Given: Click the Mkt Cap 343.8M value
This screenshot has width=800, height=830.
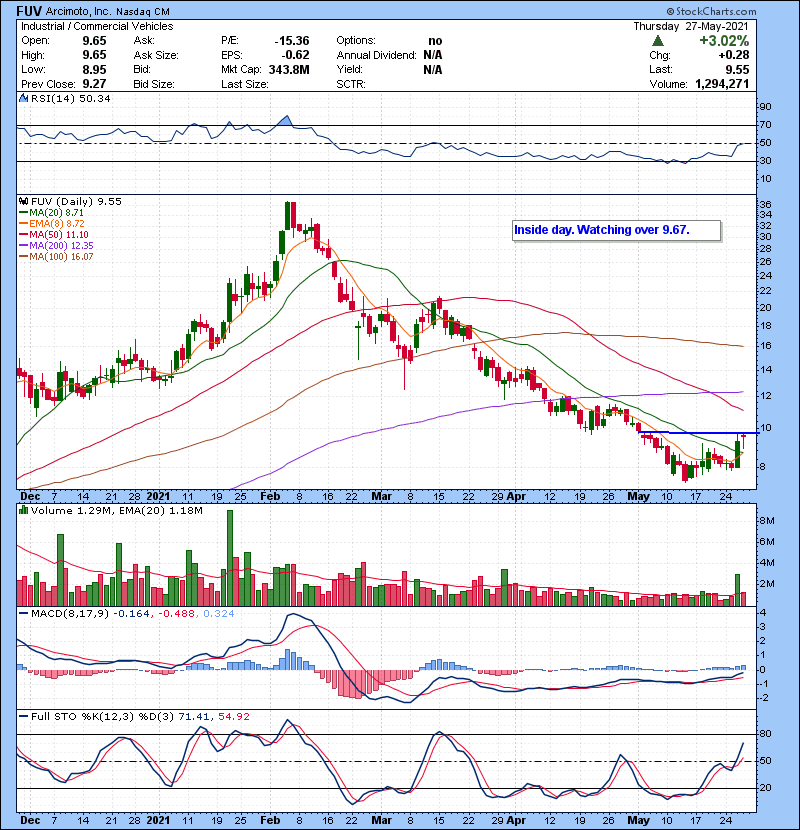Looking at the screenshot, I should tap(289, 70).
